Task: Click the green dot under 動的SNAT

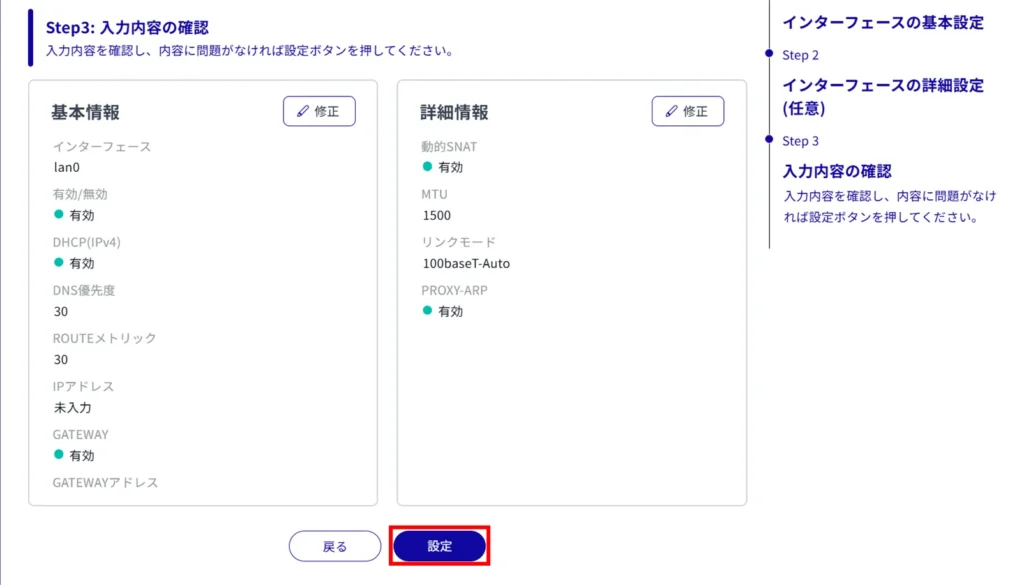Action: (x=427, y=167)
